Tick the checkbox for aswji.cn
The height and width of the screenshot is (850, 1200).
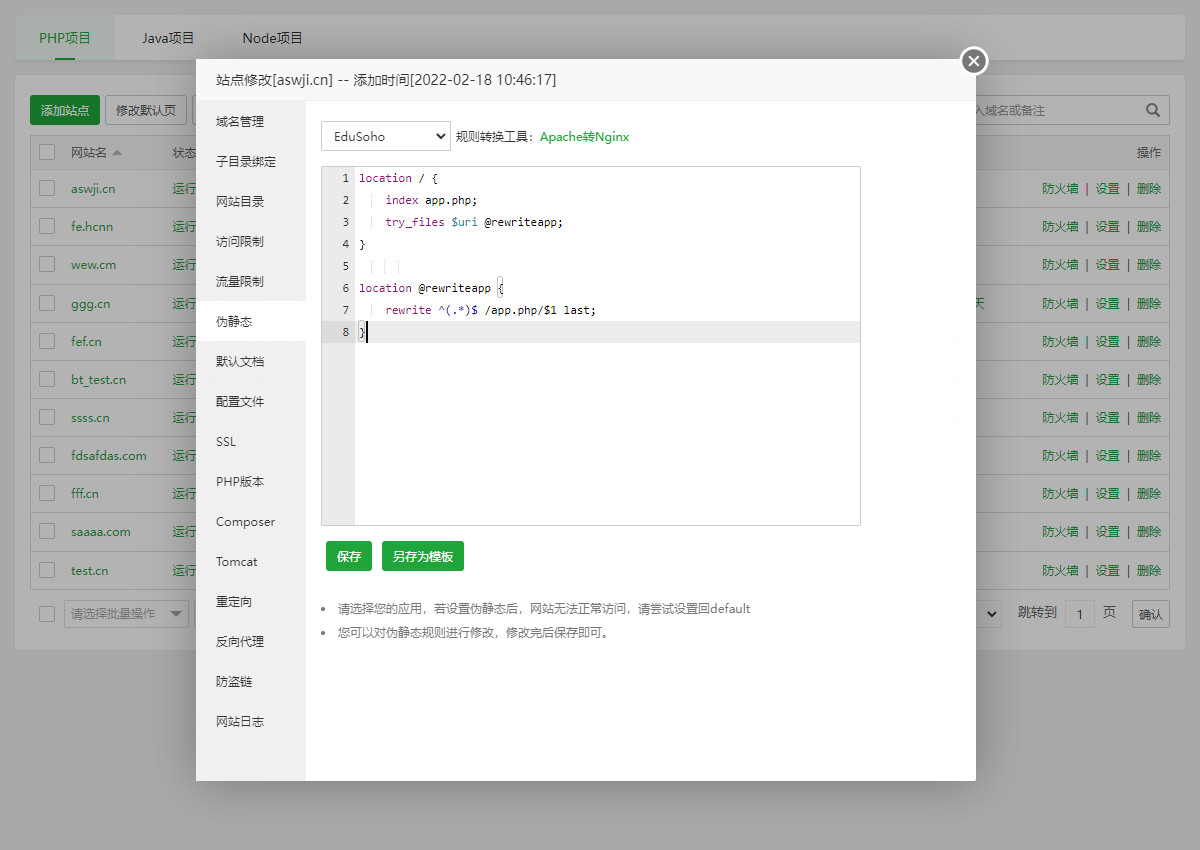coord(47,188)
